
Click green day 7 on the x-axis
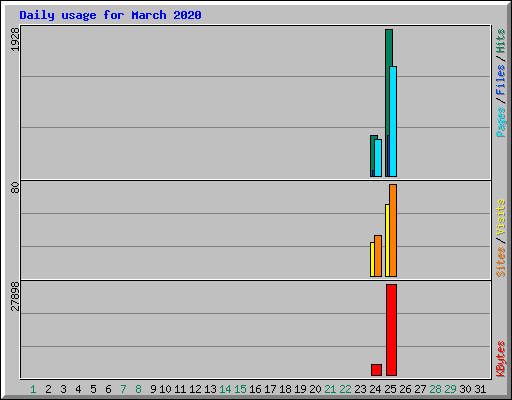[123, 389]
